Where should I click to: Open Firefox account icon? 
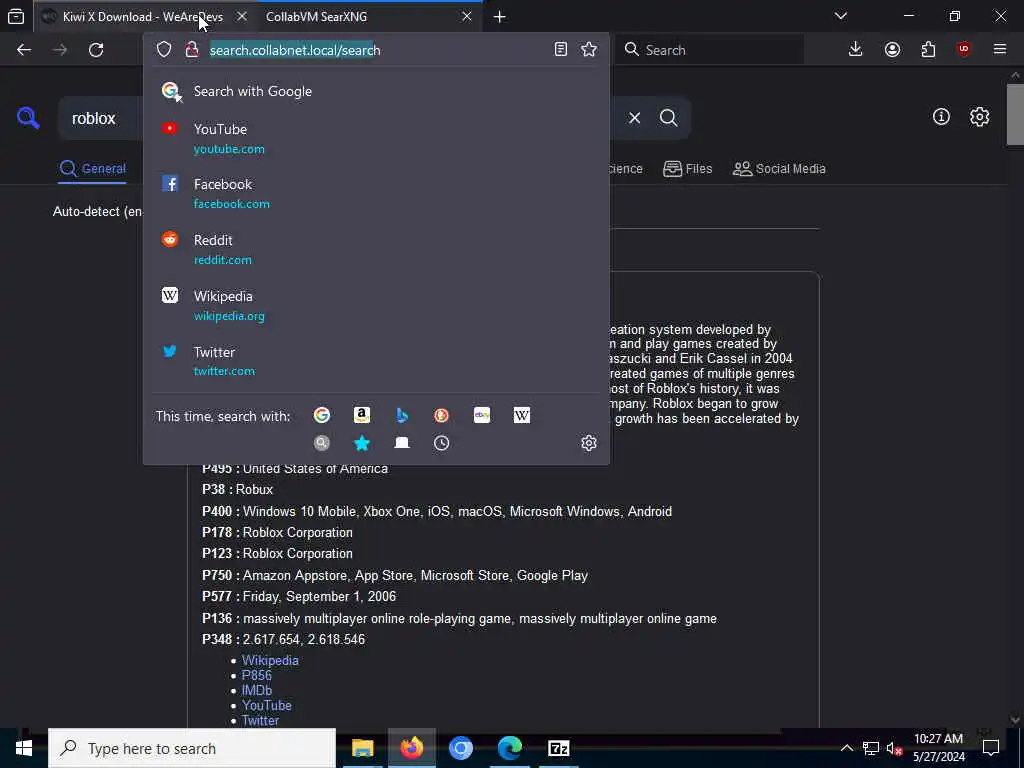point(892,50)
